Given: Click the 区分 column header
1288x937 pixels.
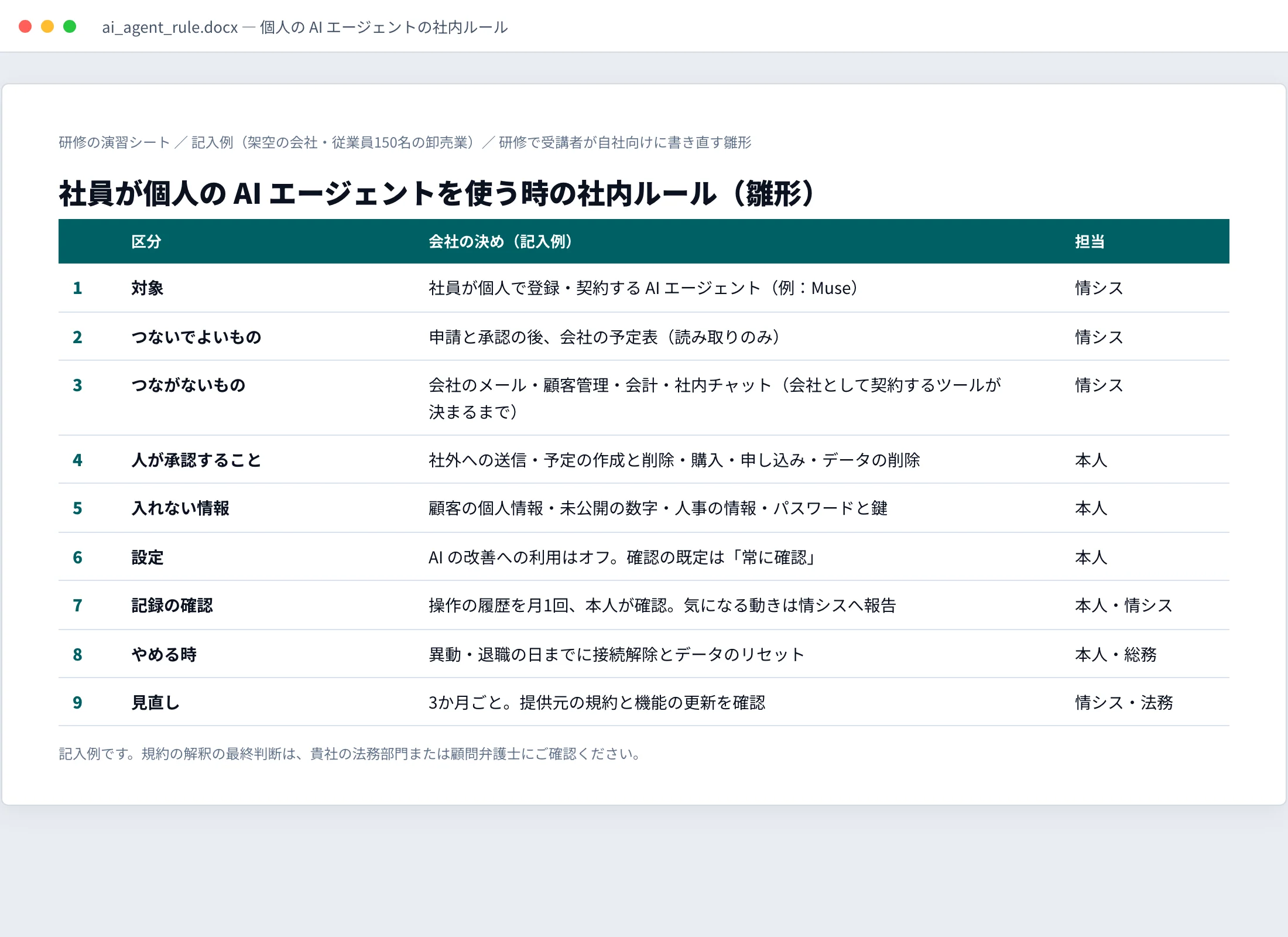Looking at the screenshot, I should [146, 241].
